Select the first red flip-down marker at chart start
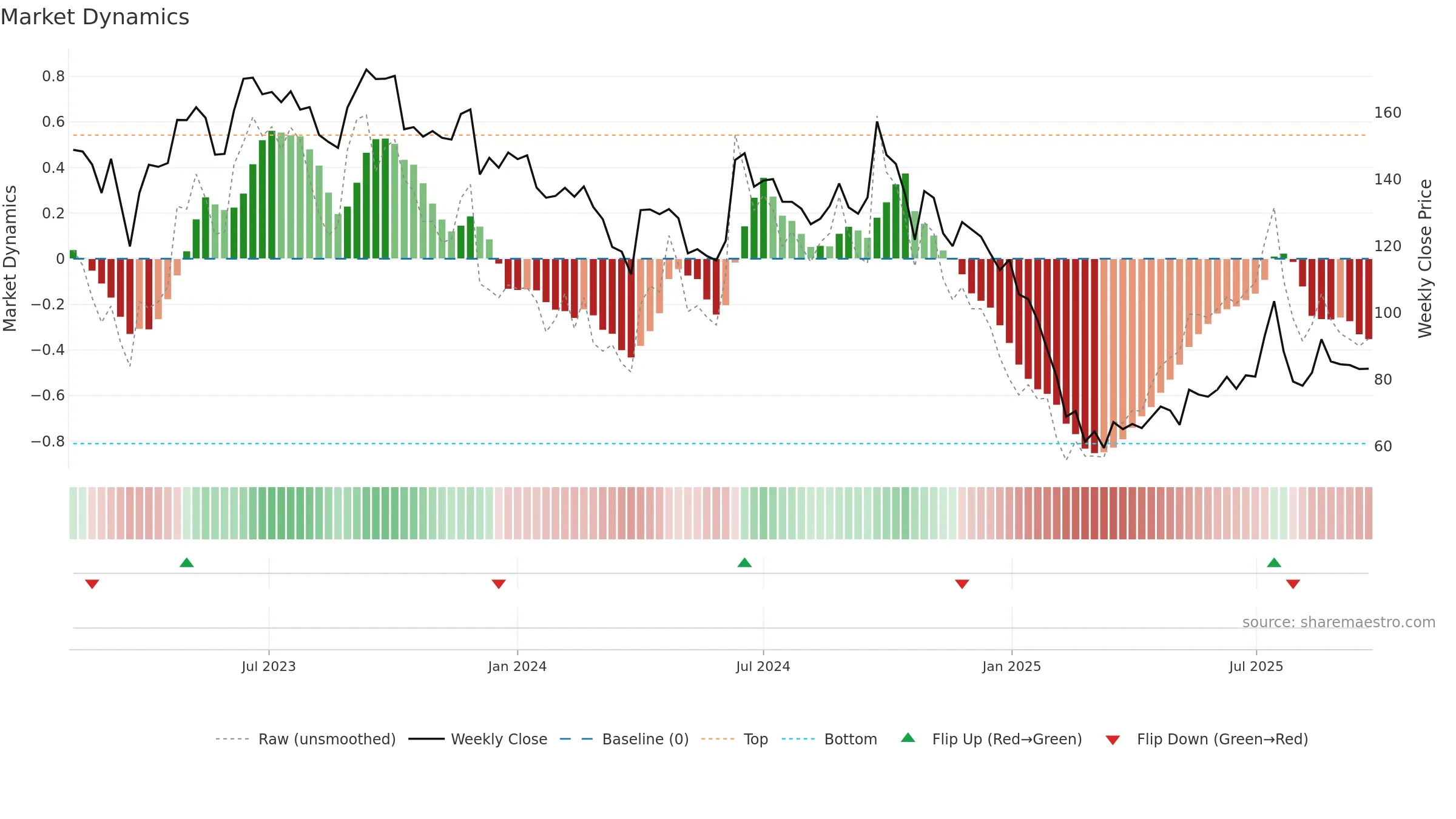 click(x=92, y=584)
